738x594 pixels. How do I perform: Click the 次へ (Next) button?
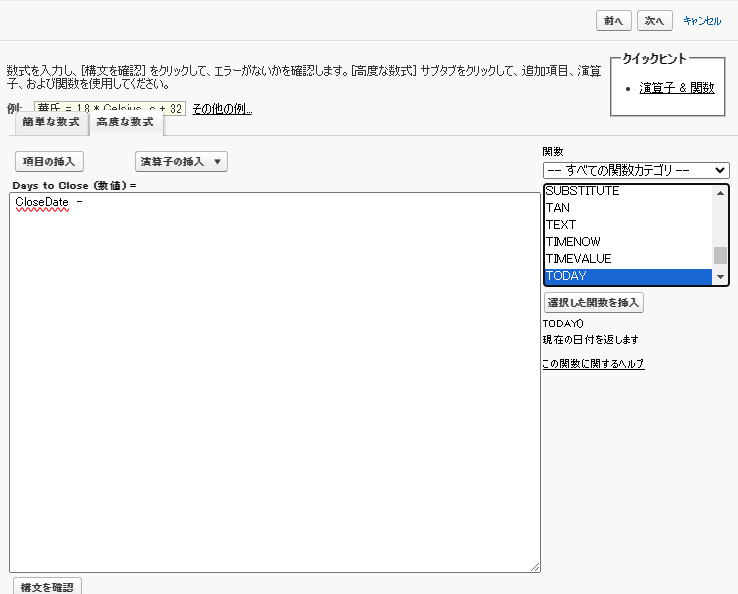click(654, 21)
